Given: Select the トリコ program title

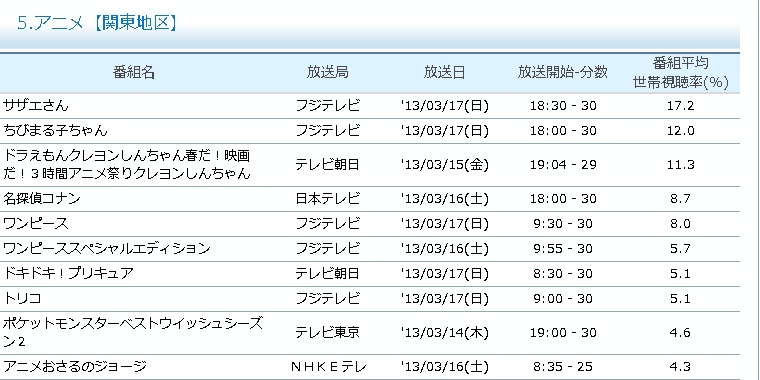Looking at the screenshot, I should pos(22,299).
